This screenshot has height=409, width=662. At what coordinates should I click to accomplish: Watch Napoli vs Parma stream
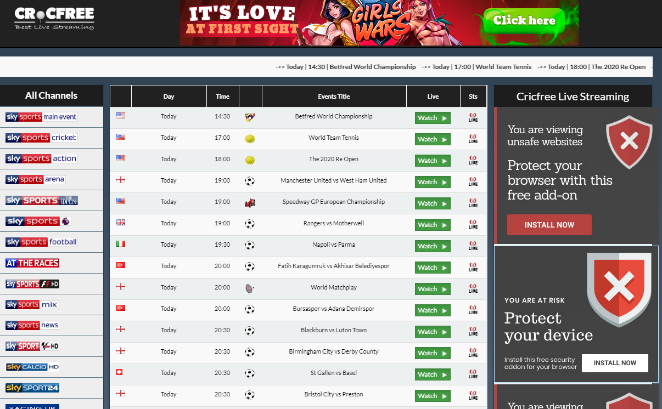point(433,246)
